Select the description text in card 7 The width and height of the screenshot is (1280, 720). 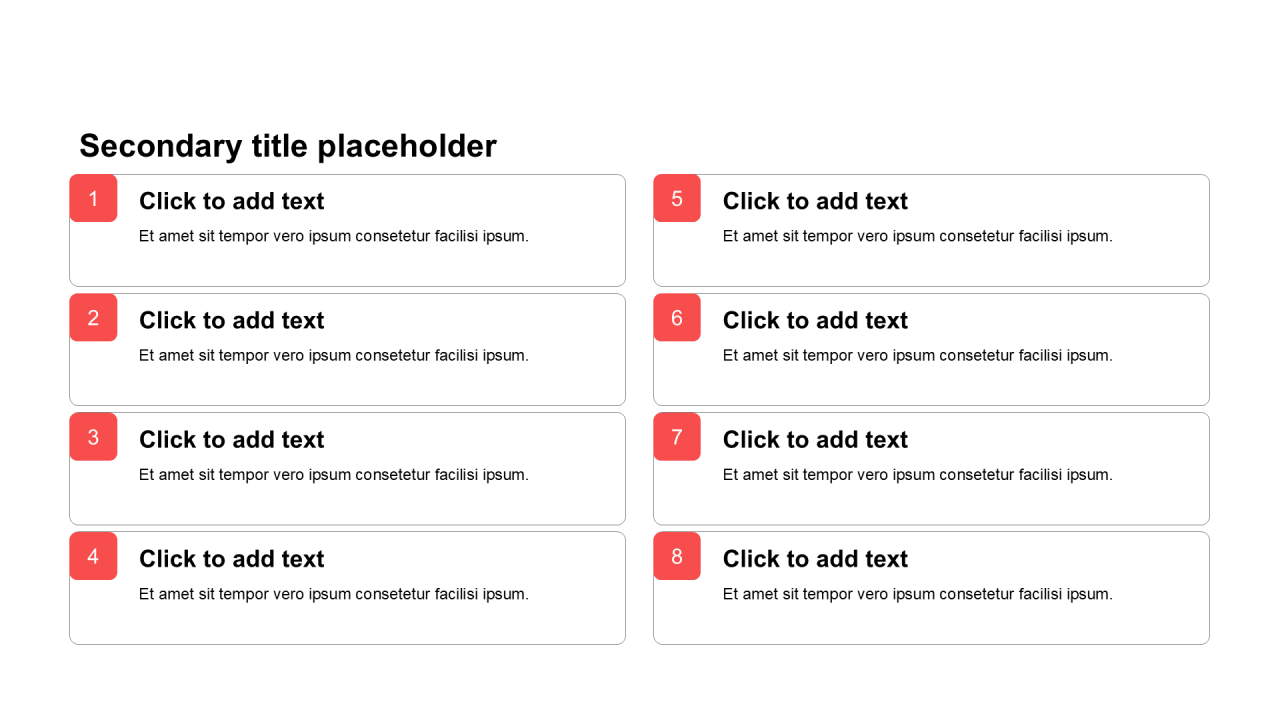pos(918,475)
